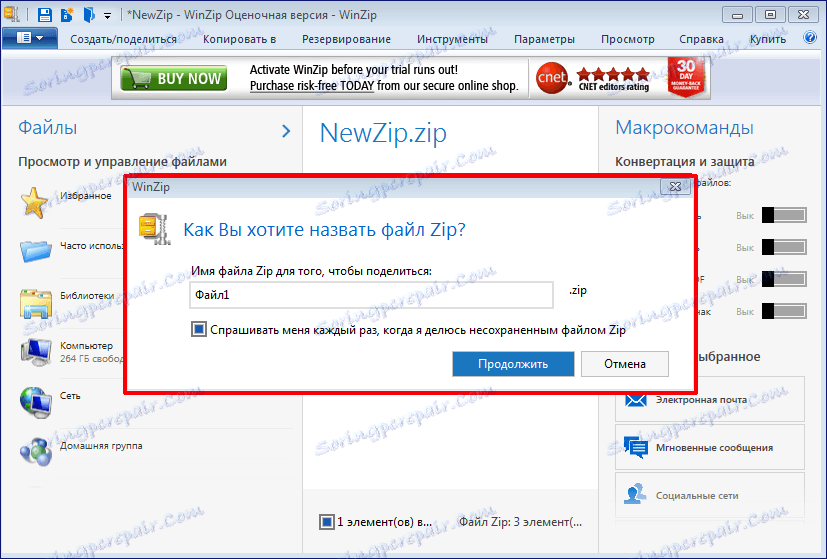Click the green BUY NOW button
827x559 pixels.
pyautogui.click(x=174, y=78)
